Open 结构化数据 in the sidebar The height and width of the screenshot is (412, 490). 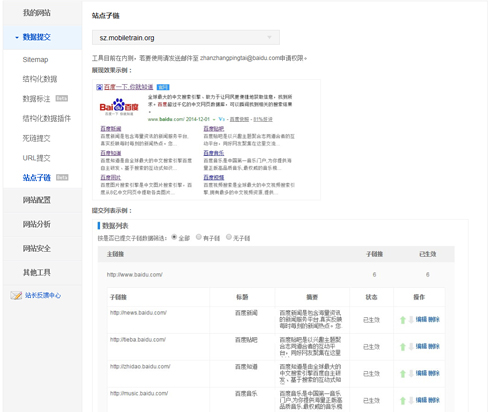pos(40,79)
